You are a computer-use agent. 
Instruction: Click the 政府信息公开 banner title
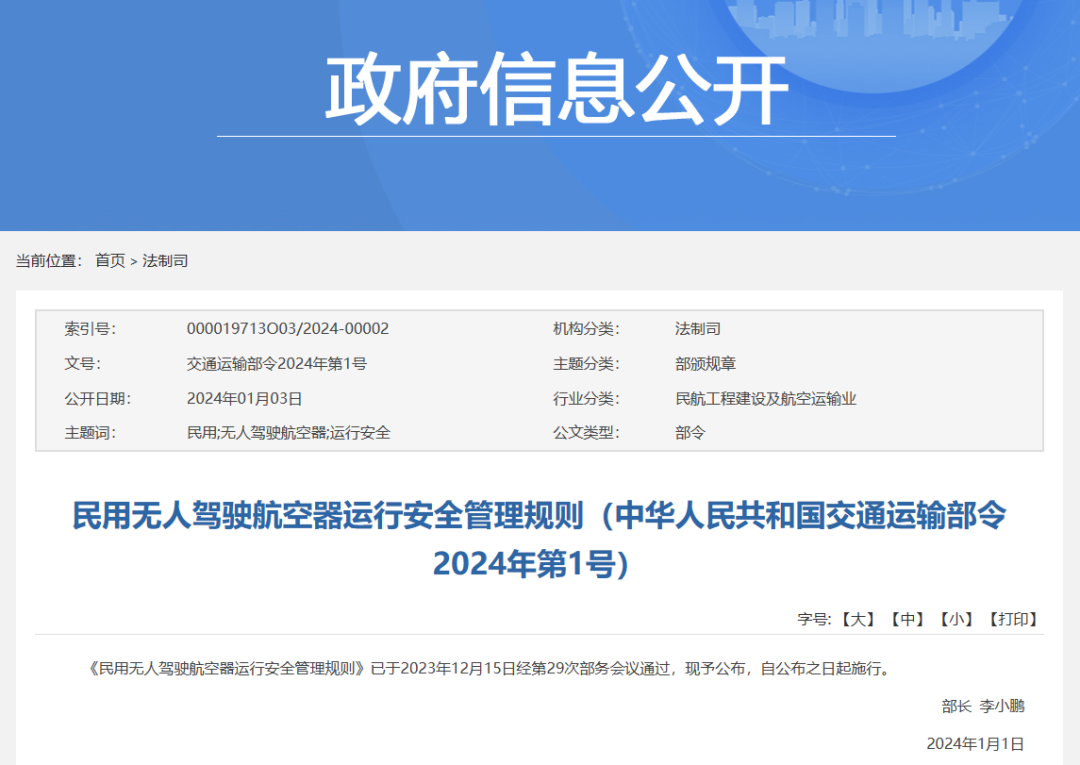coord(557,90)
